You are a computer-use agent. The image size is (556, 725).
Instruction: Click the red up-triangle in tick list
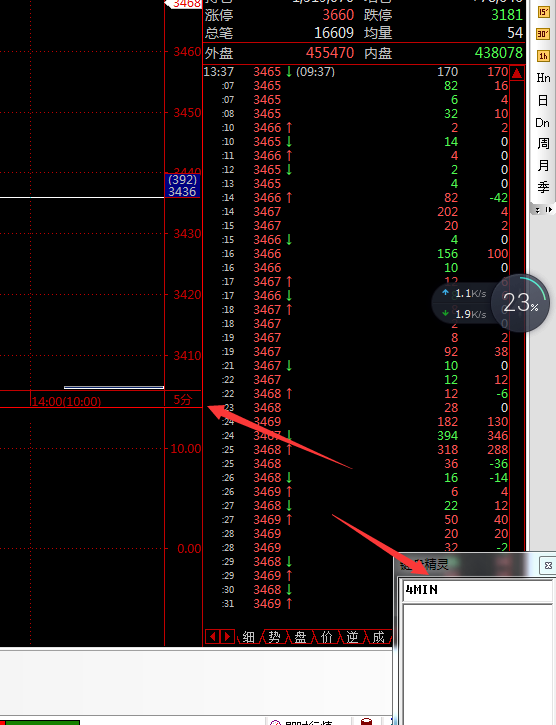point(517,73)
